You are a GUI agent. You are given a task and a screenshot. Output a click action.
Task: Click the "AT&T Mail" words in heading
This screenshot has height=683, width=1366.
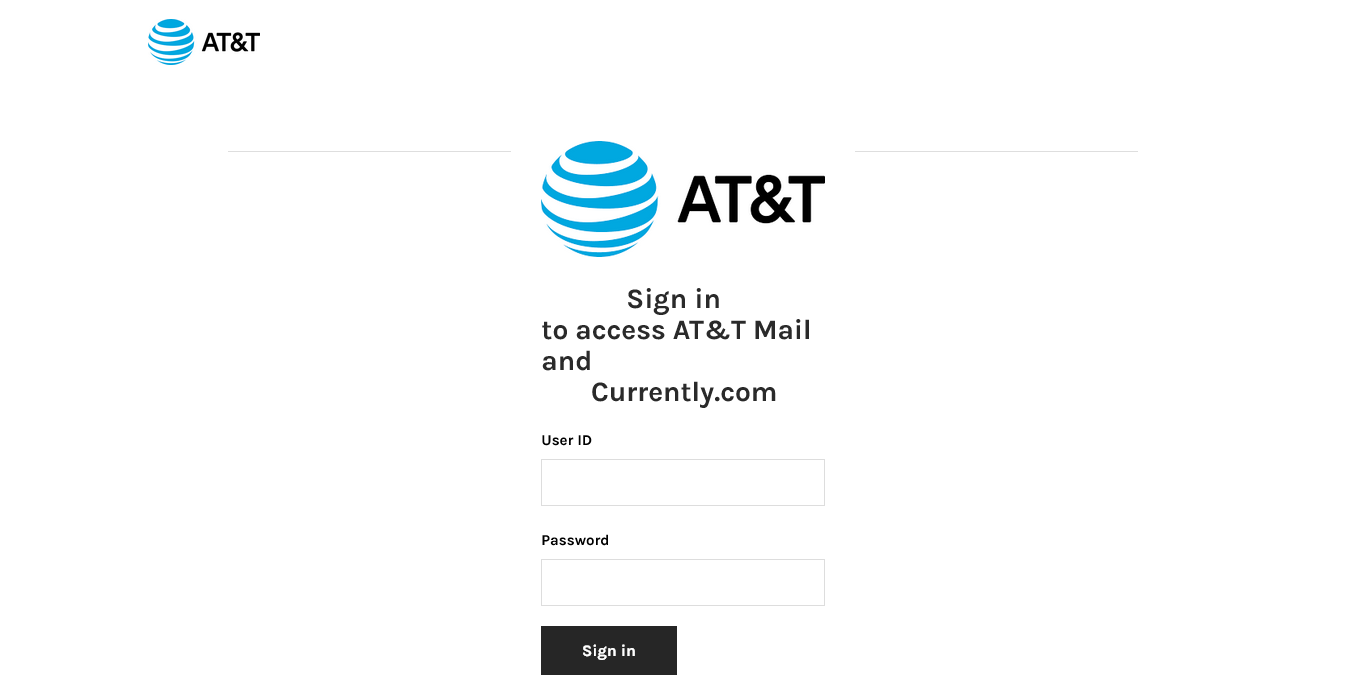pos(742,330)
